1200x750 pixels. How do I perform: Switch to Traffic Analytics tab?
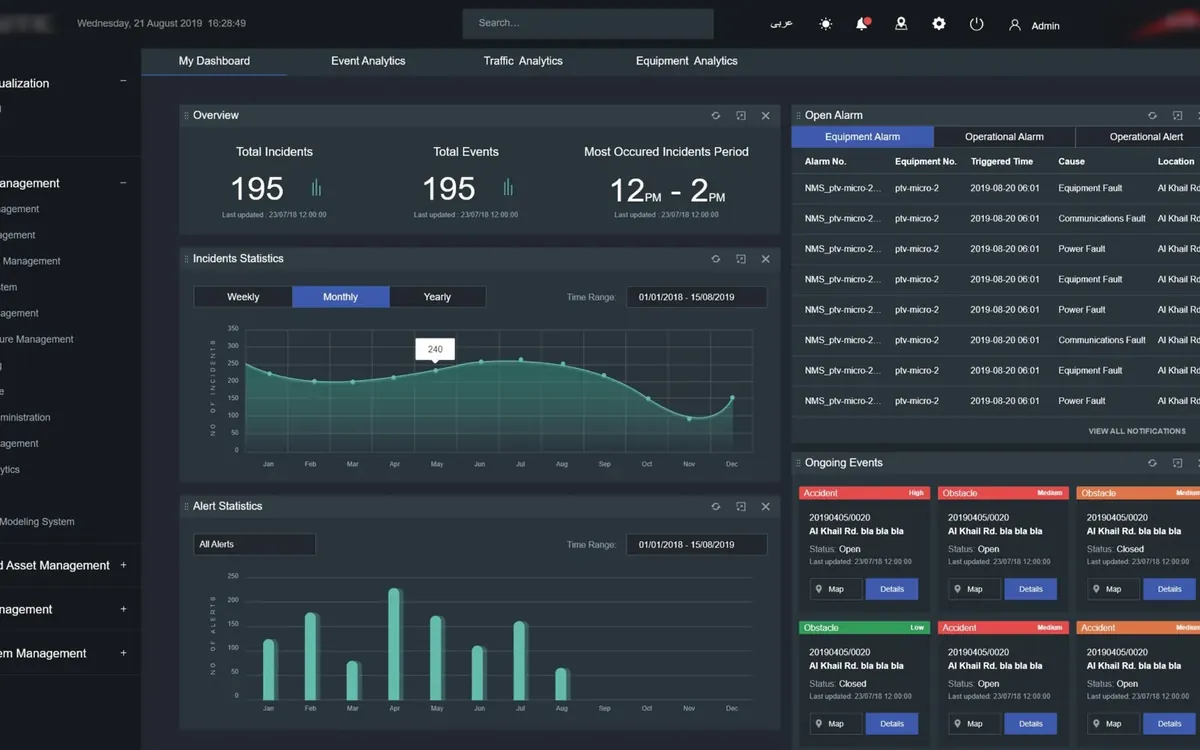coord(523,61)
